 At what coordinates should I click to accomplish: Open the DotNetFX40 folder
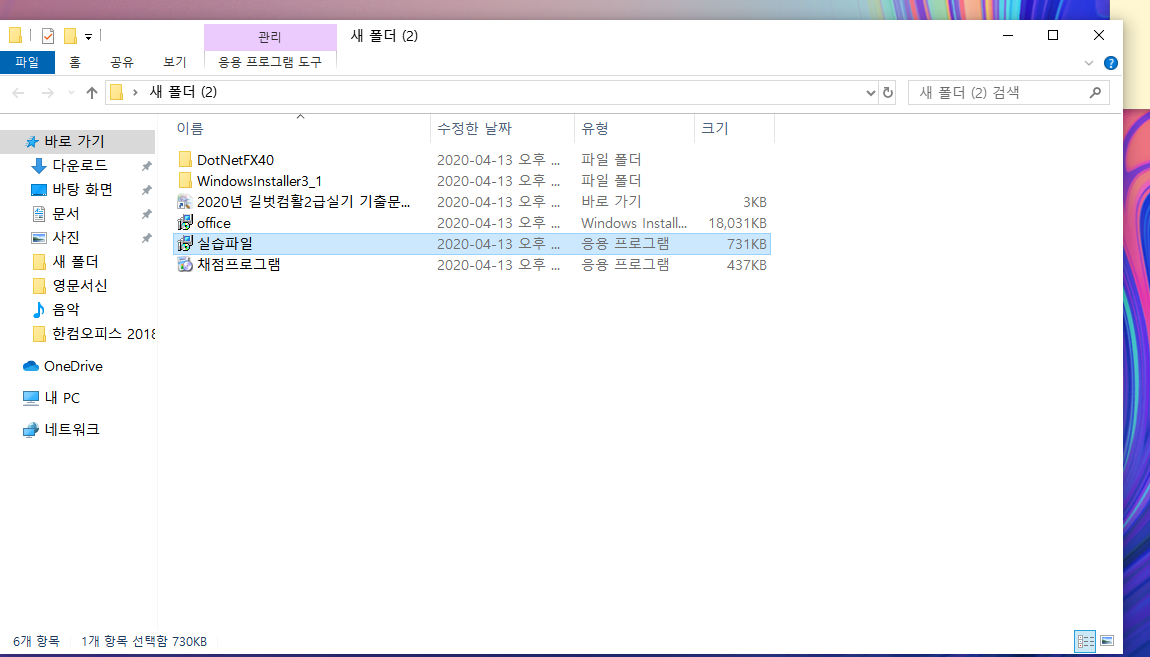[x=235, y=160]
